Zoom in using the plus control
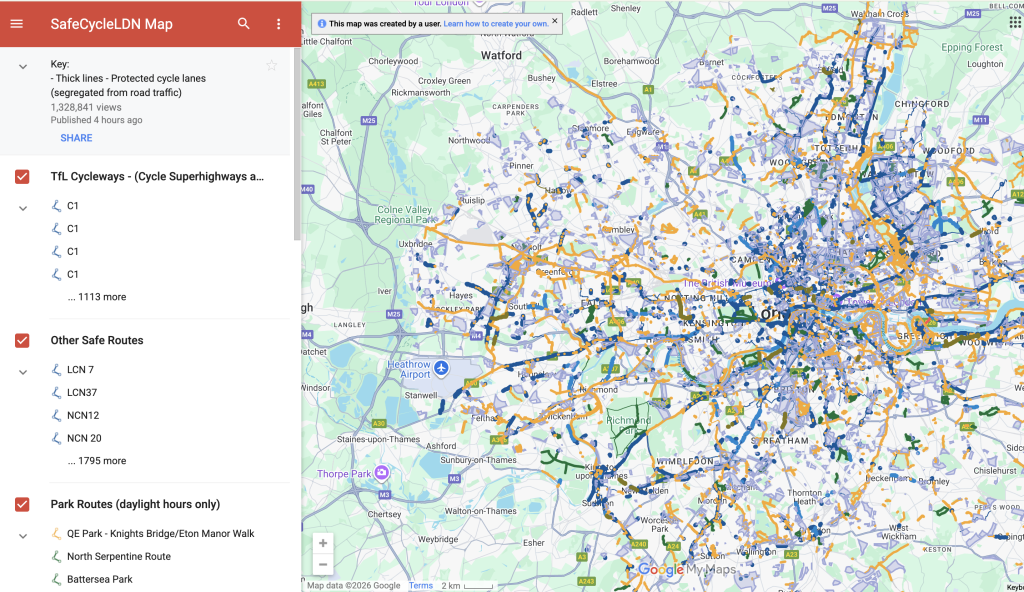This screenshot has height=592, width=1024. click(322, 542)
